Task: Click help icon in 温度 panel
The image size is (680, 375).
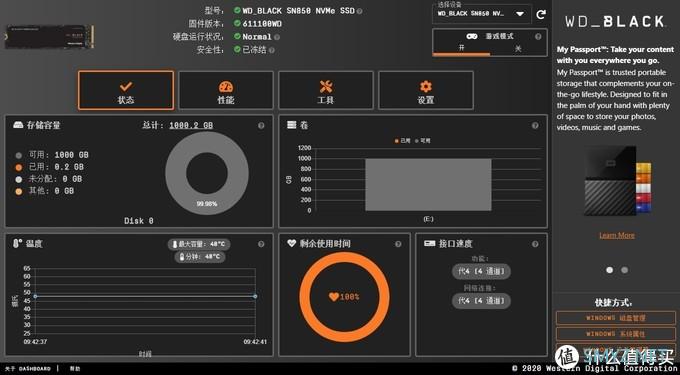Action: [261, 244]
